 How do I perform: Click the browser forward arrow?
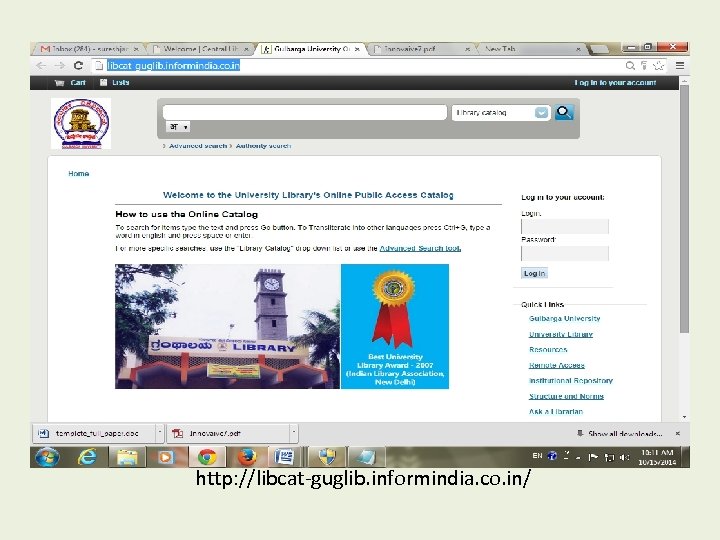tap(60, 66)
